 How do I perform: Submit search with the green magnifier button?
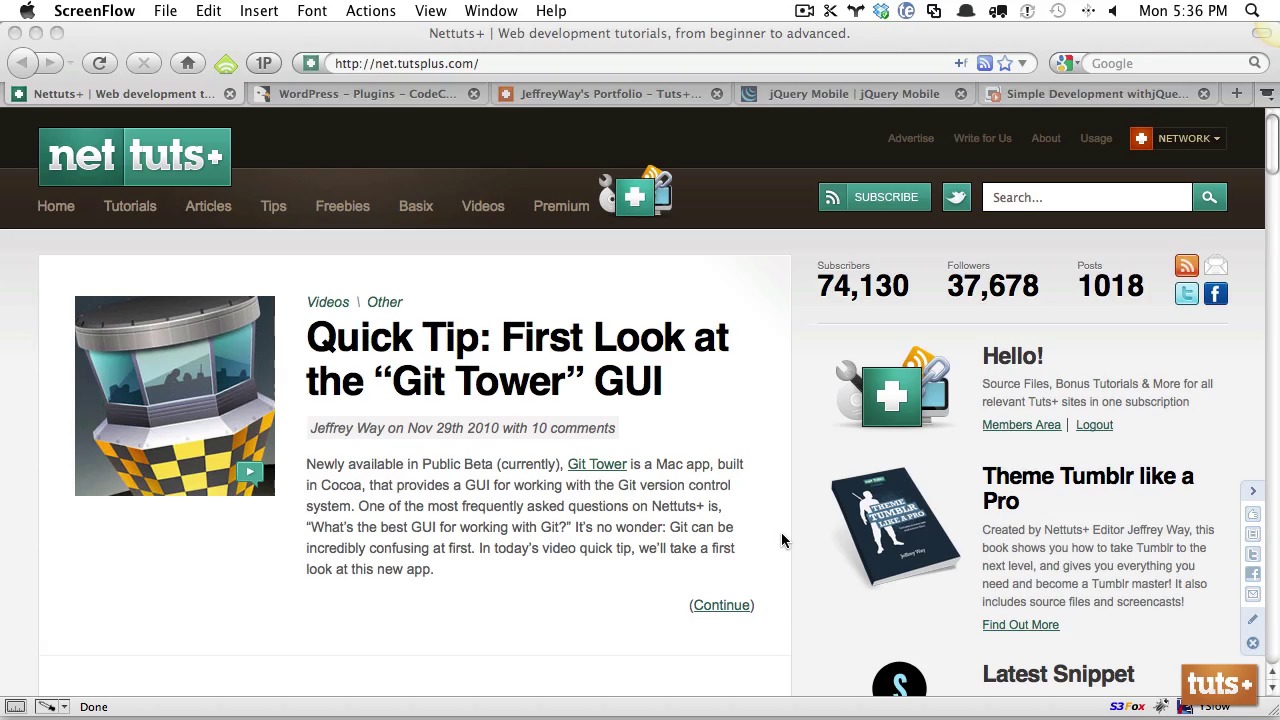[1209, 197]
